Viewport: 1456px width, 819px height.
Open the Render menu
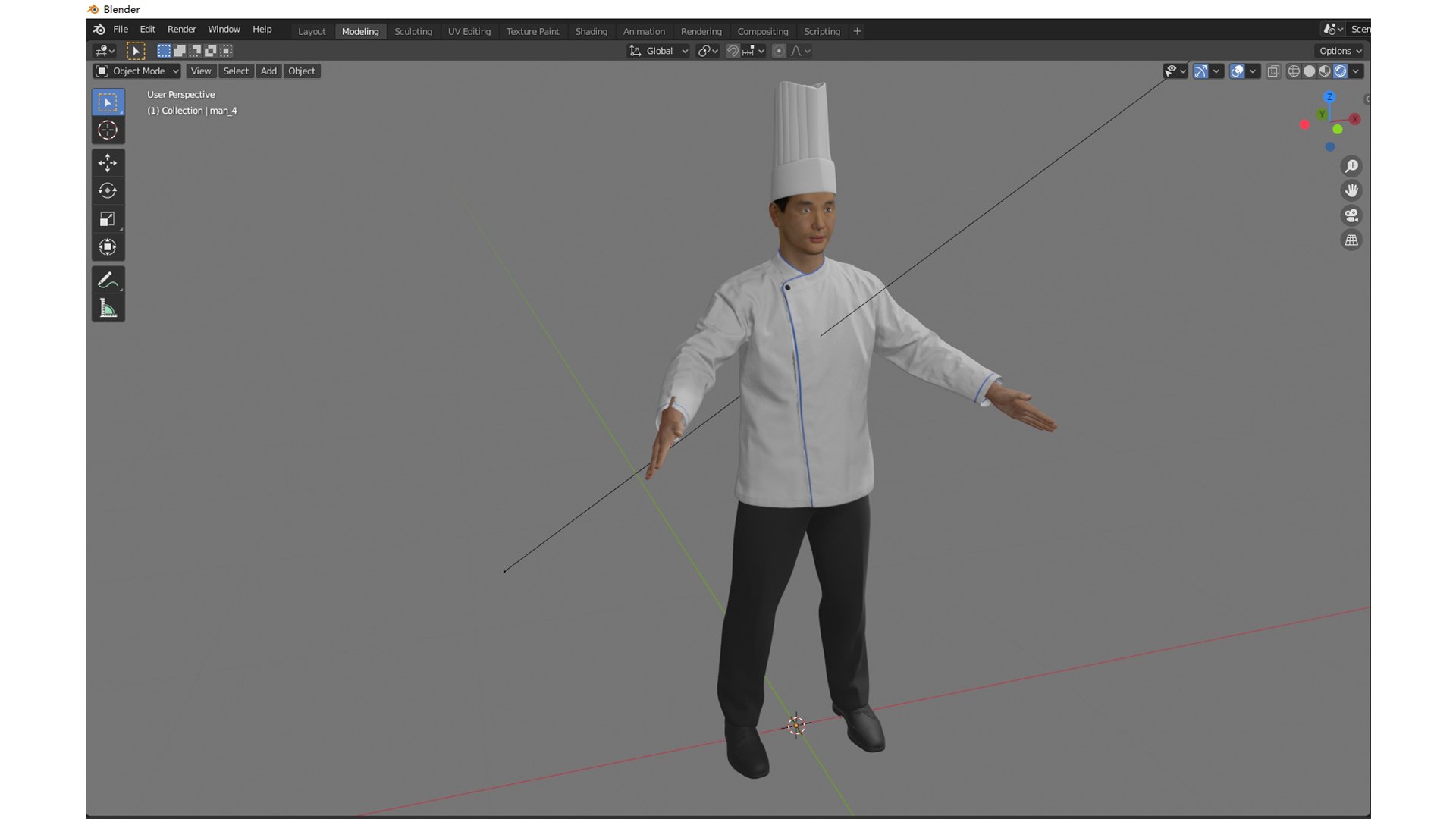coord(182,30)
